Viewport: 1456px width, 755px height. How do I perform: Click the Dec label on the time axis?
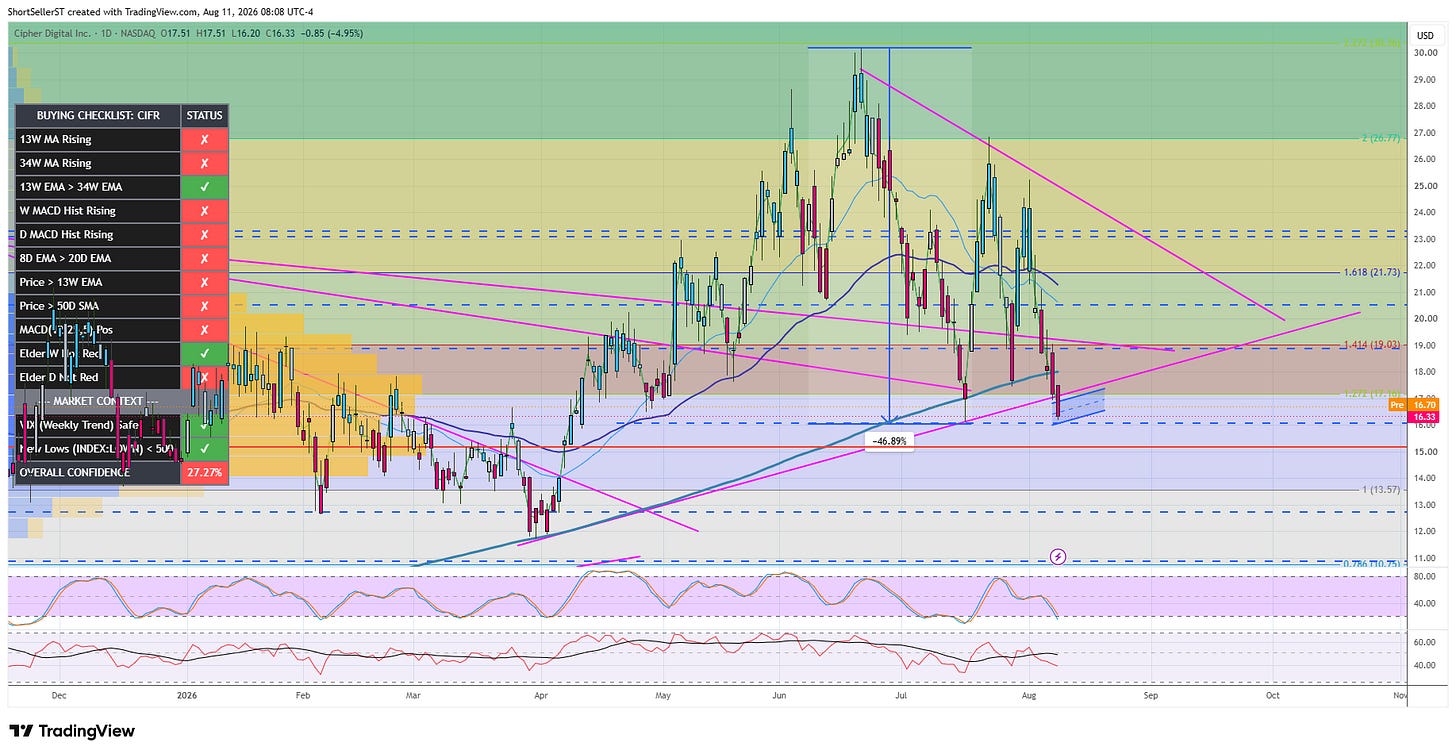[58, 693]
